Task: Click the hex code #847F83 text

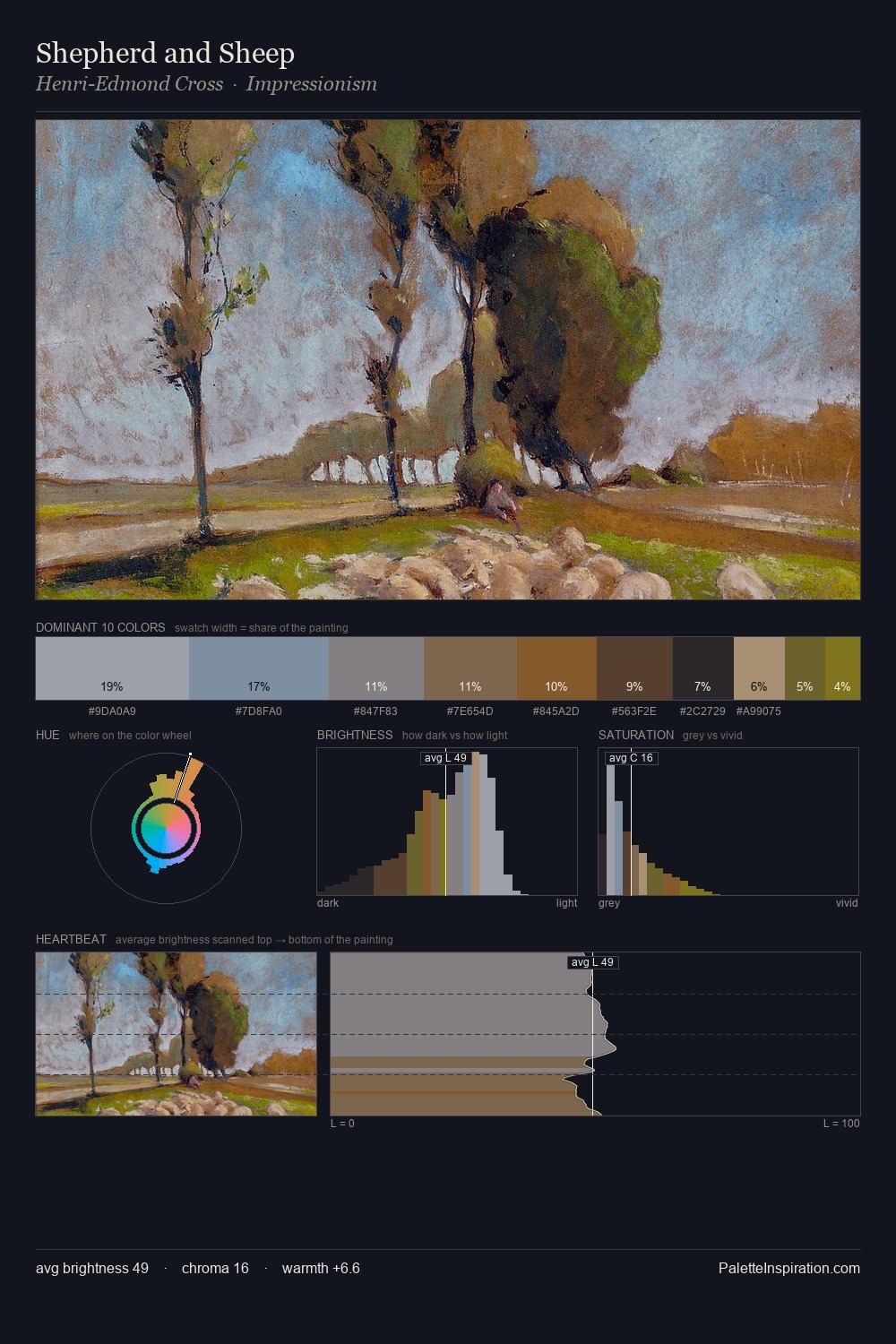Action: click(x=376, y=711)
